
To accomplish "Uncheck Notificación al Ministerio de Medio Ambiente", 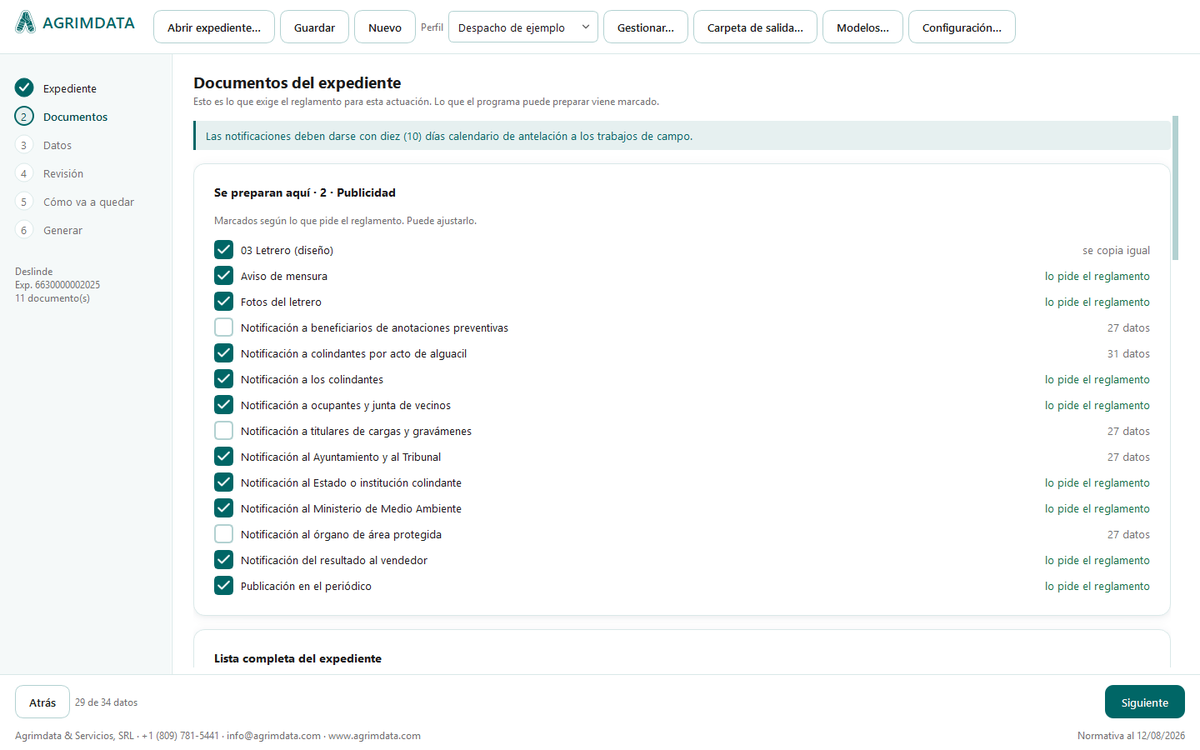I will point(224,508).
